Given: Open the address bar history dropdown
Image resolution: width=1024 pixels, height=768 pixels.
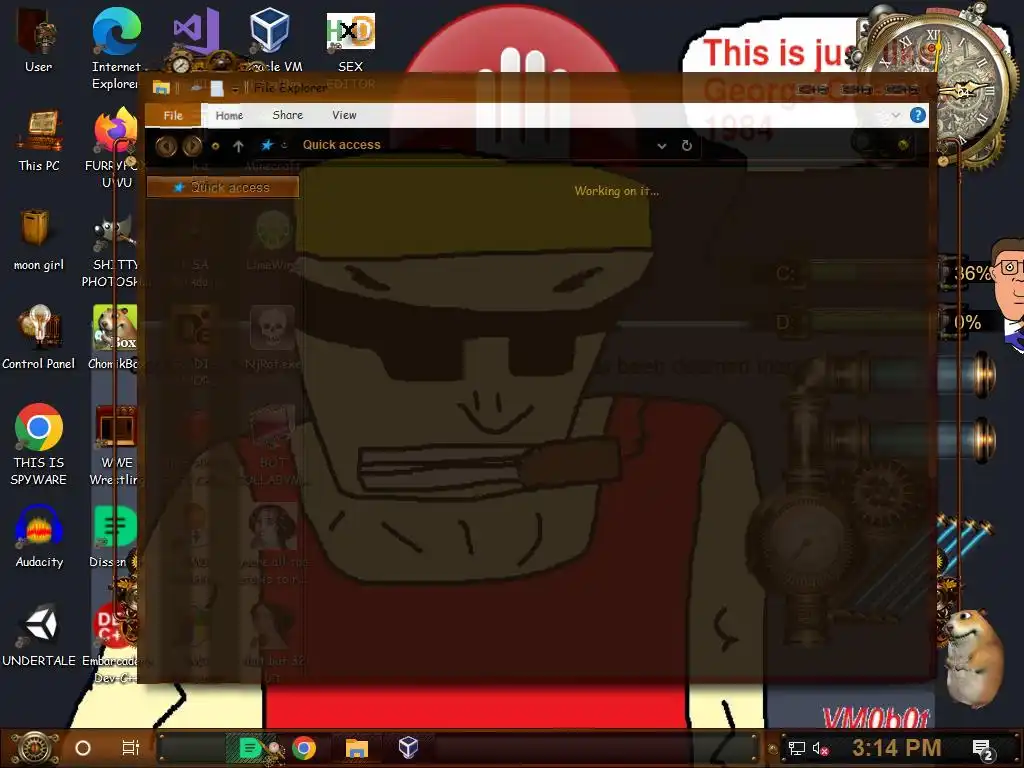Looking at the screenshot, I should (x=662, y=146).
